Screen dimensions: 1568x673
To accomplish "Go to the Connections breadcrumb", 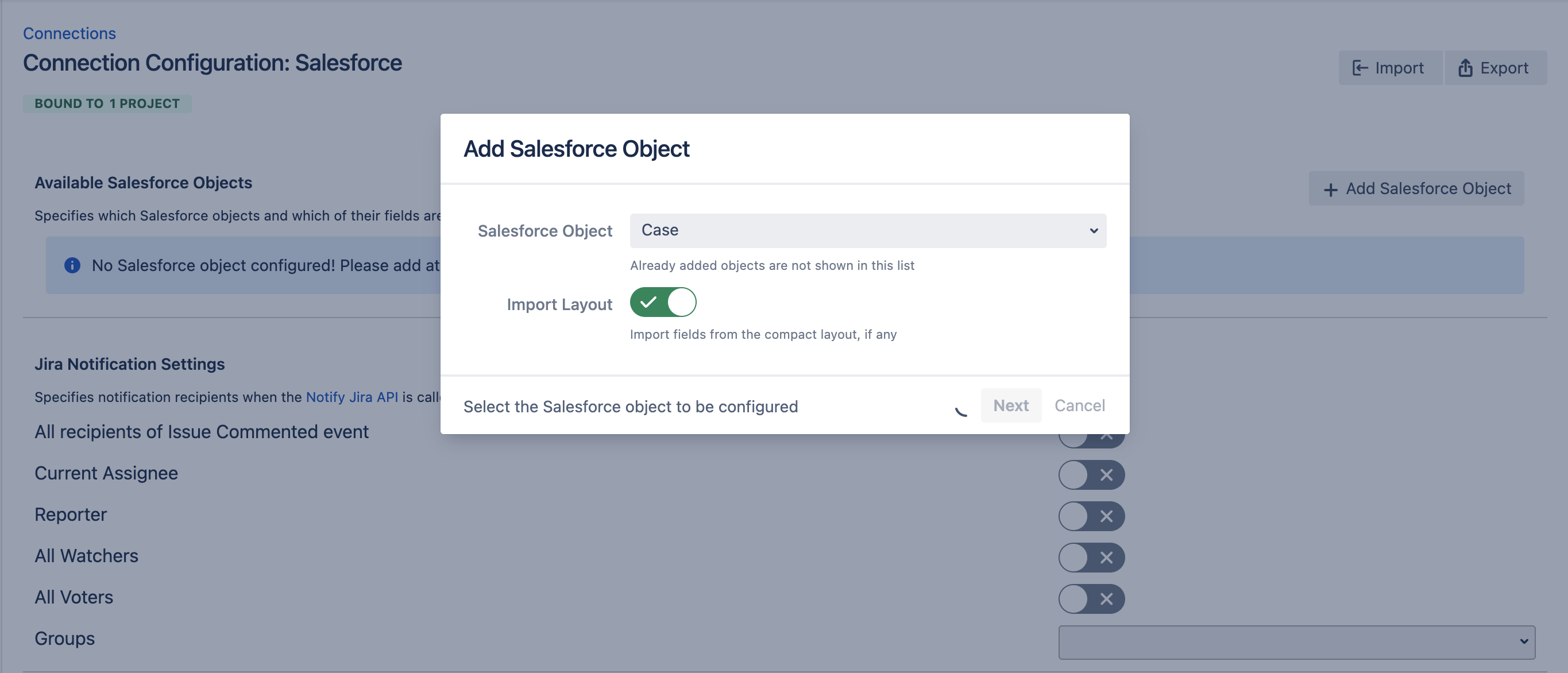I will coord(69,33).
